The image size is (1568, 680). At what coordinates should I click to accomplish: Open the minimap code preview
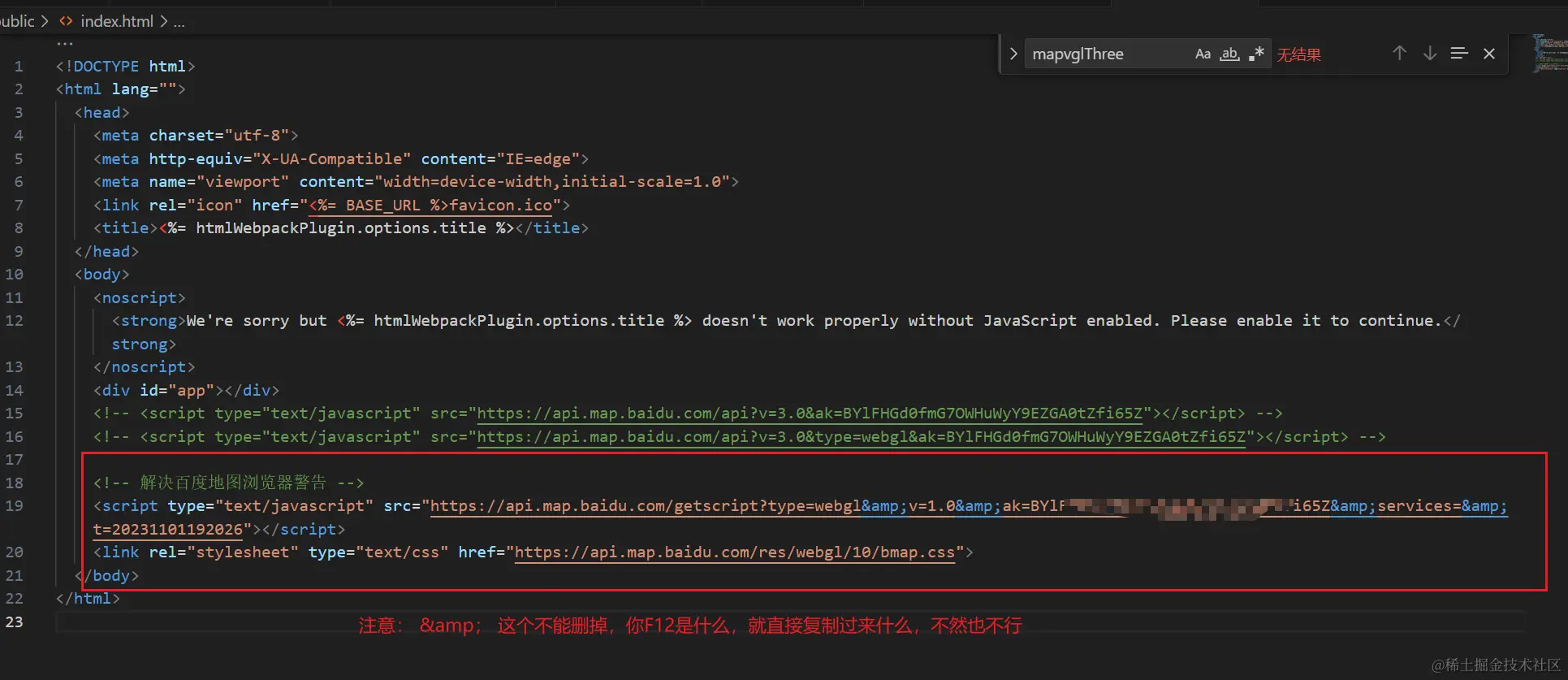tap(1549, 54)
